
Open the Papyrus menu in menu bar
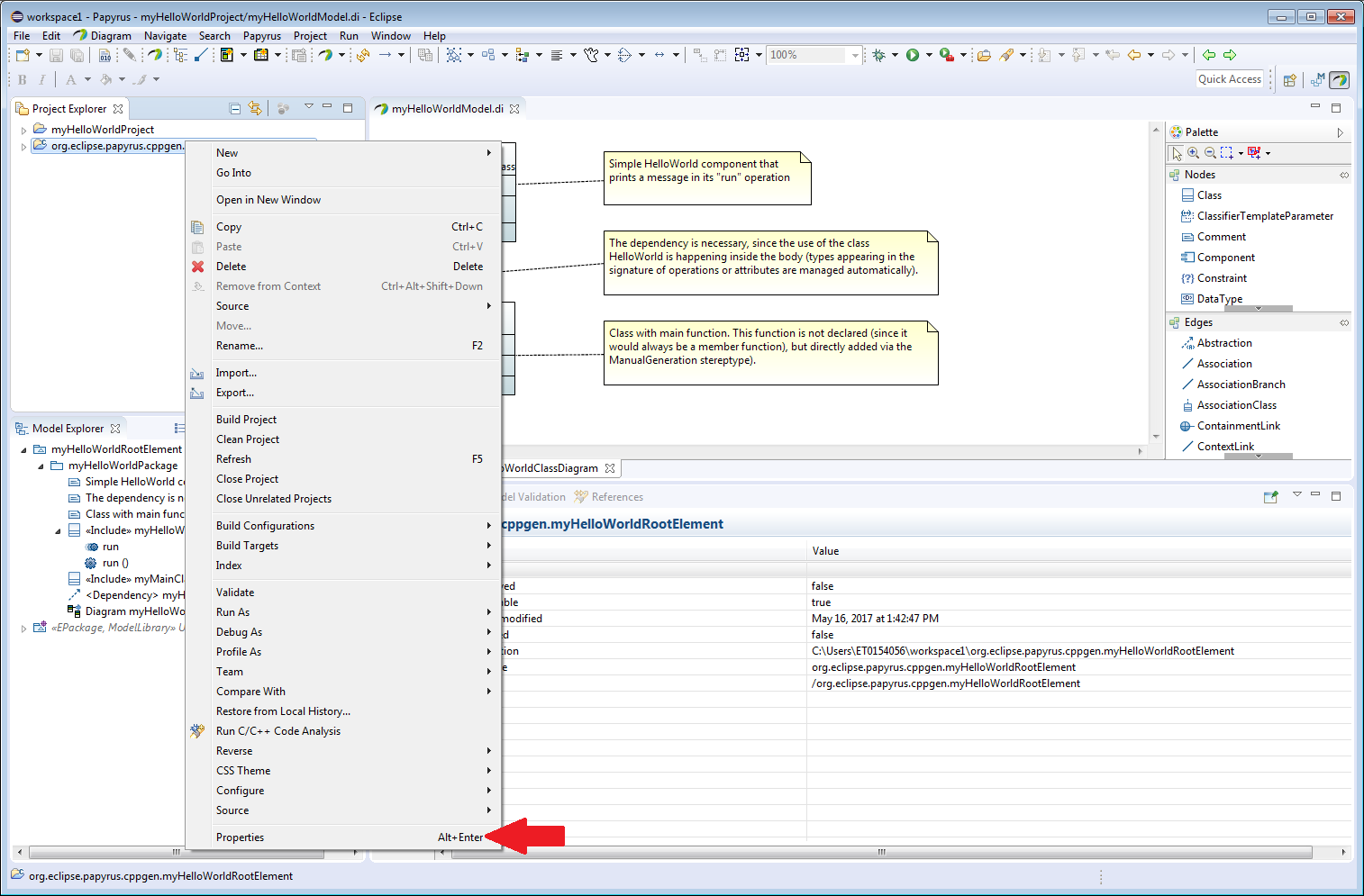(x=261, y=36)
